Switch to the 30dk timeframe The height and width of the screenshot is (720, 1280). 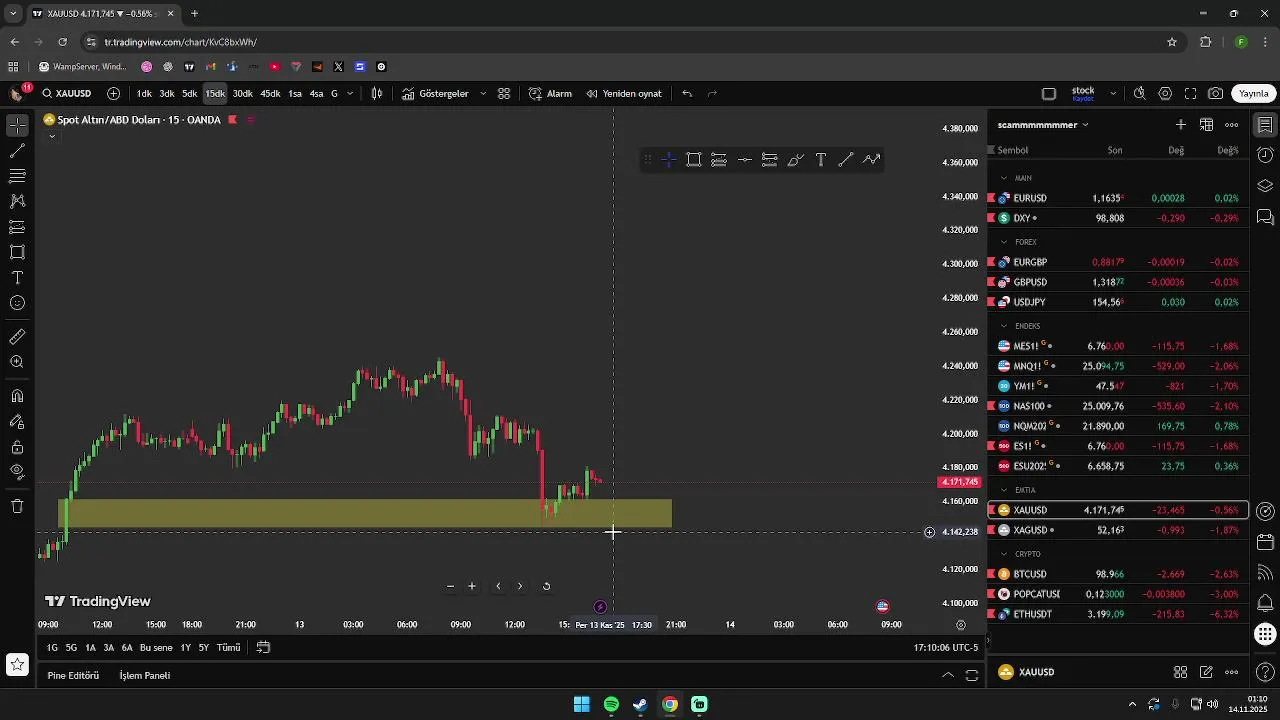[243, 93]
